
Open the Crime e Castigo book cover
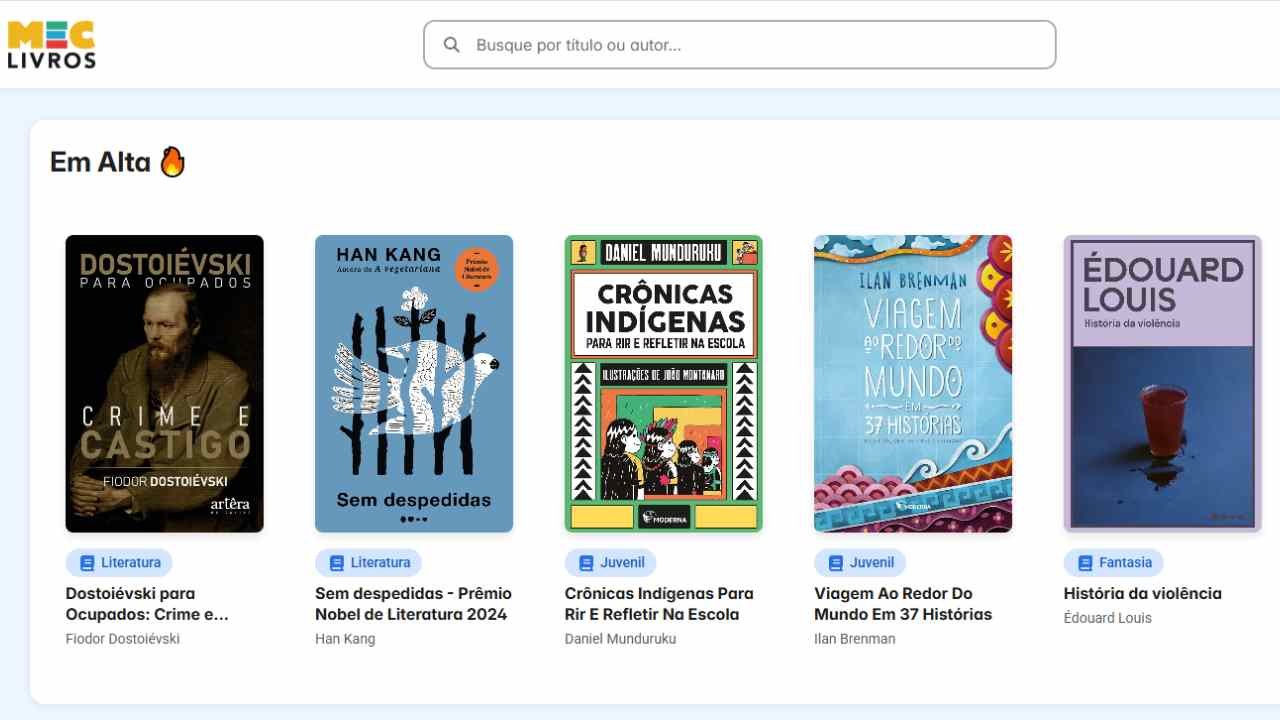165,384
